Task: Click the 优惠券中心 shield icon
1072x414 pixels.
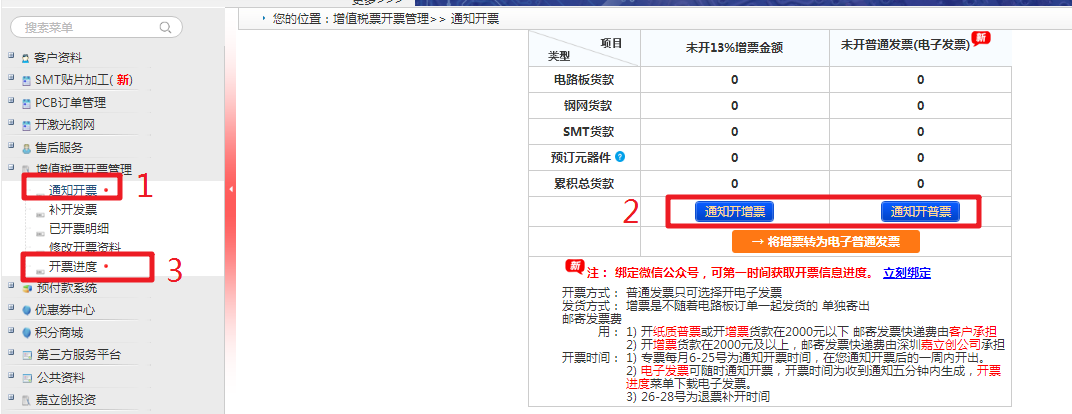Action: pos(26,310)
